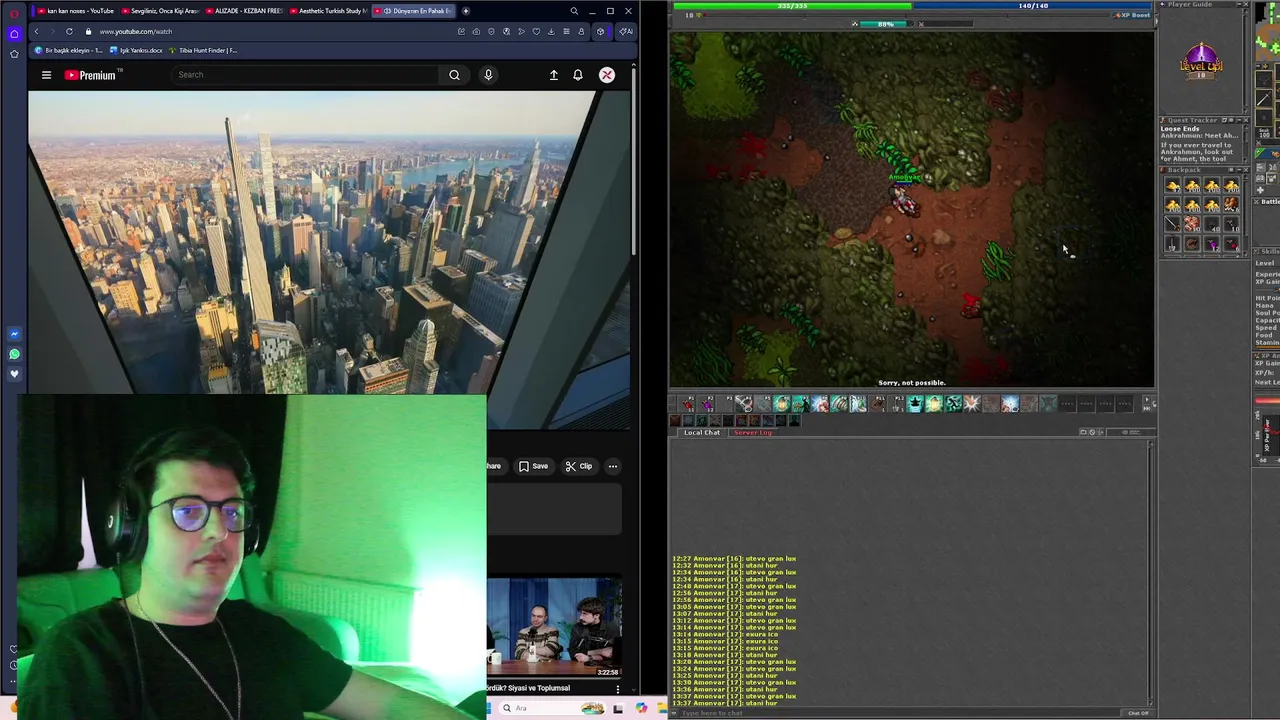Viewport: 1280px width, 720px height.
Task: Select the meat item stack in Backpack
Action: click(1191, 224)
